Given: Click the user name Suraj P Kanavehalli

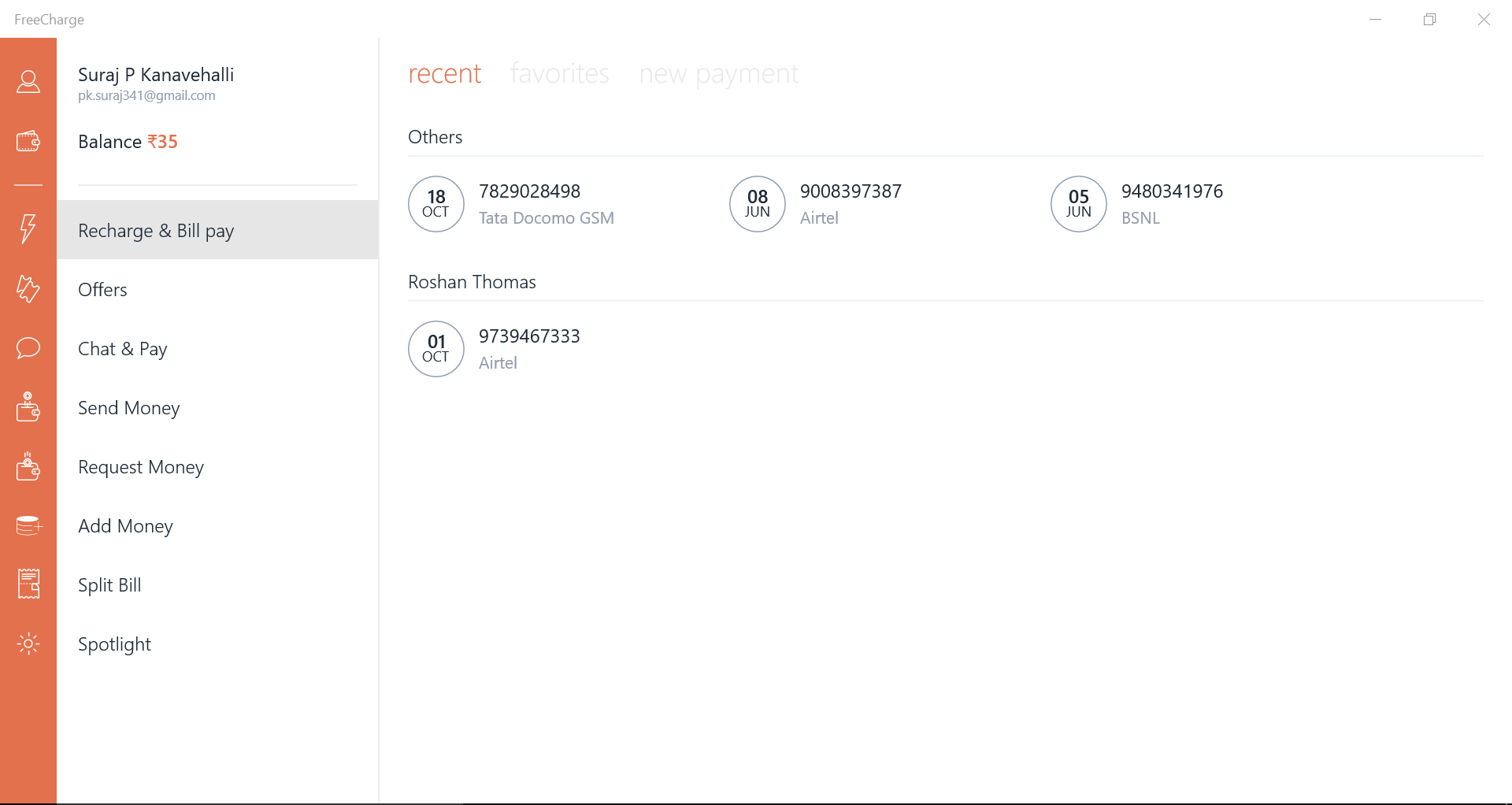Looking at the screenshot, I should 156,75.
